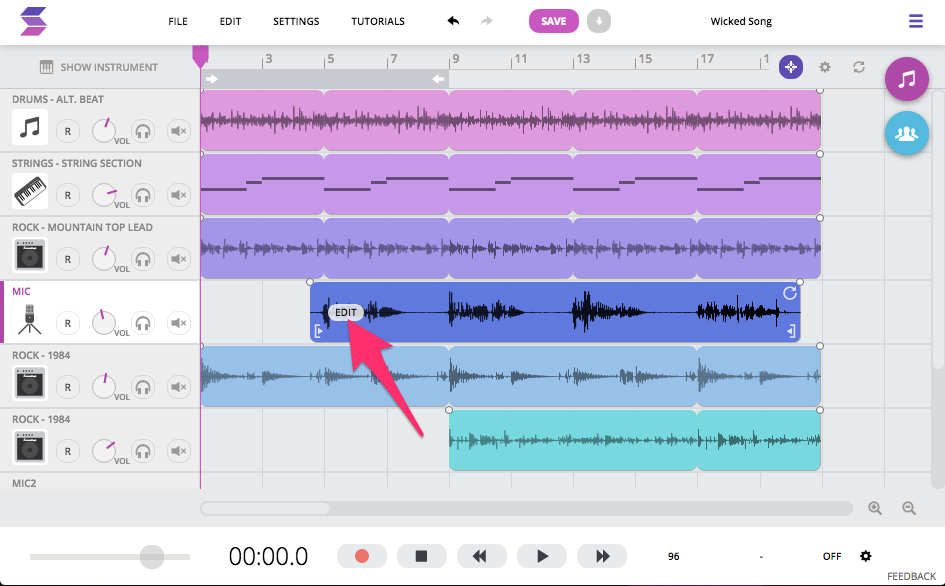Click the FEEDBACK link

tap(911, 576)
